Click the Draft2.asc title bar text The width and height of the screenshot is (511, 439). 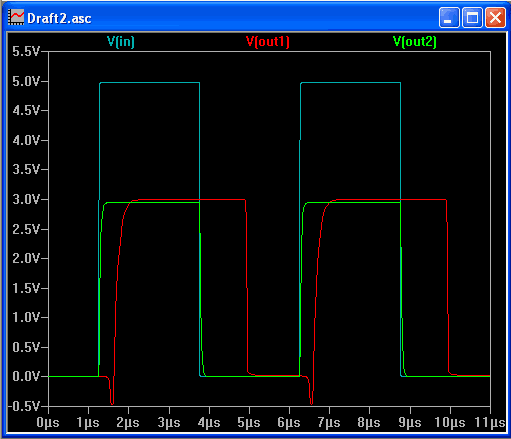click(x=59, y=18)
